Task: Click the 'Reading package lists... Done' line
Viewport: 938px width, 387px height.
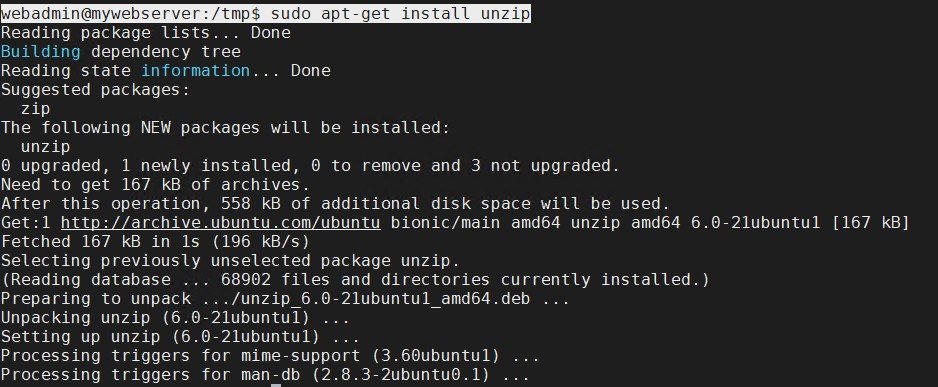Action: point(145,32)
